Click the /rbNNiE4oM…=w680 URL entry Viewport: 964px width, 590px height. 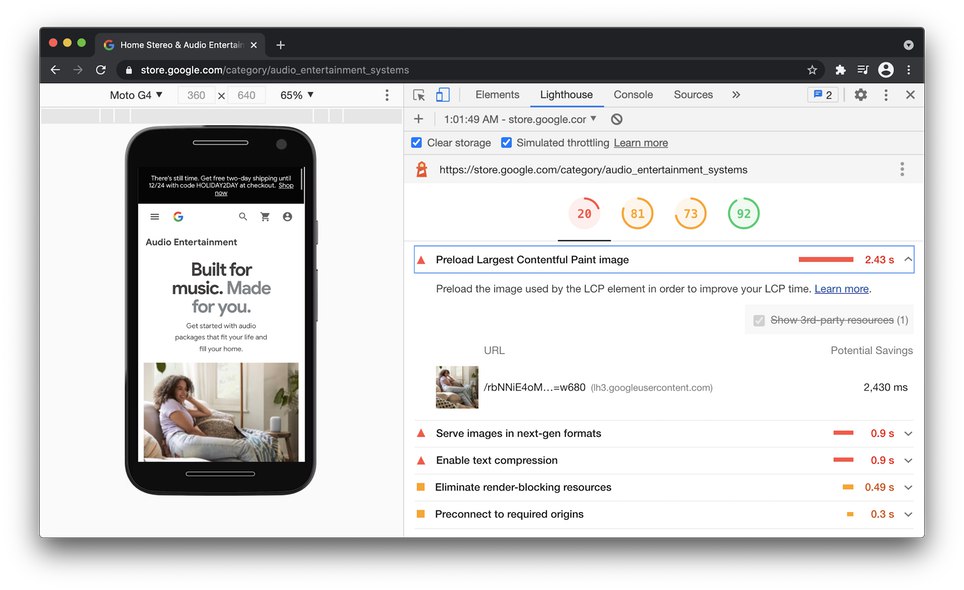(534, 387)
